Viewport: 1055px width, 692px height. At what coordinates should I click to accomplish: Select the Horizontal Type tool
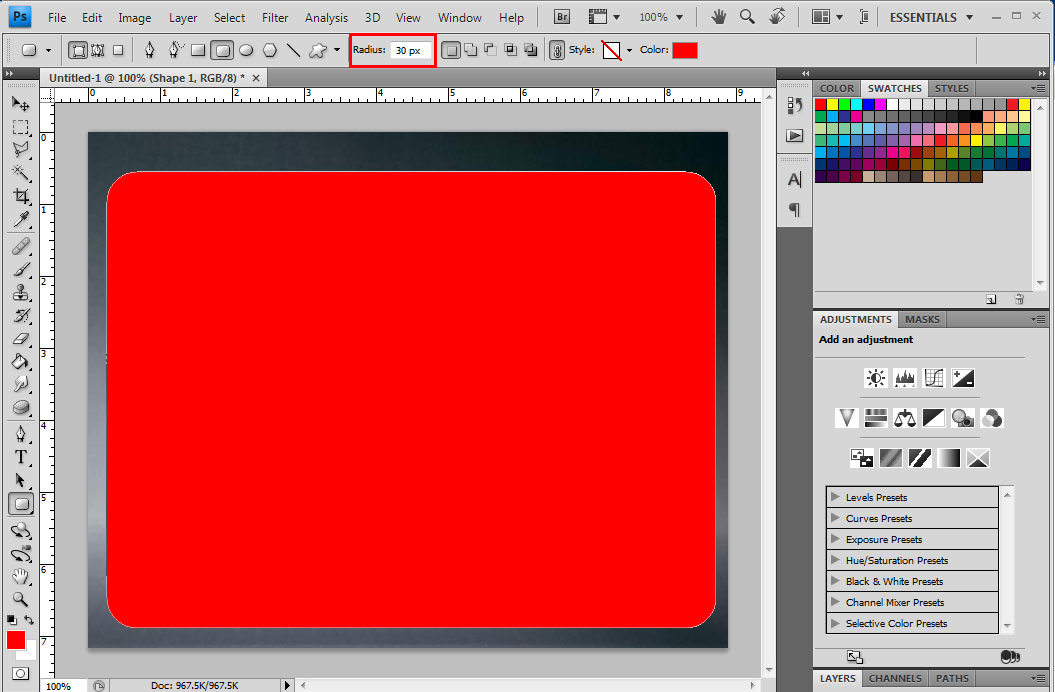click(21, 455)
